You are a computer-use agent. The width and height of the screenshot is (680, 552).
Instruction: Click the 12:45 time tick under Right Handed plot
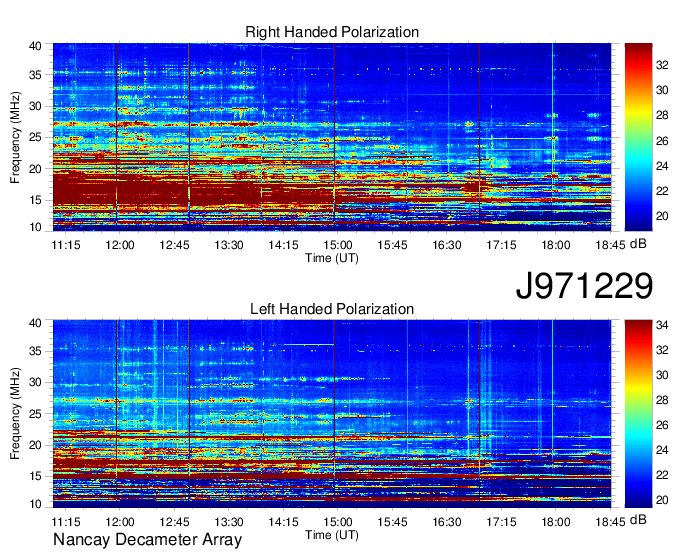coord(174,245)
